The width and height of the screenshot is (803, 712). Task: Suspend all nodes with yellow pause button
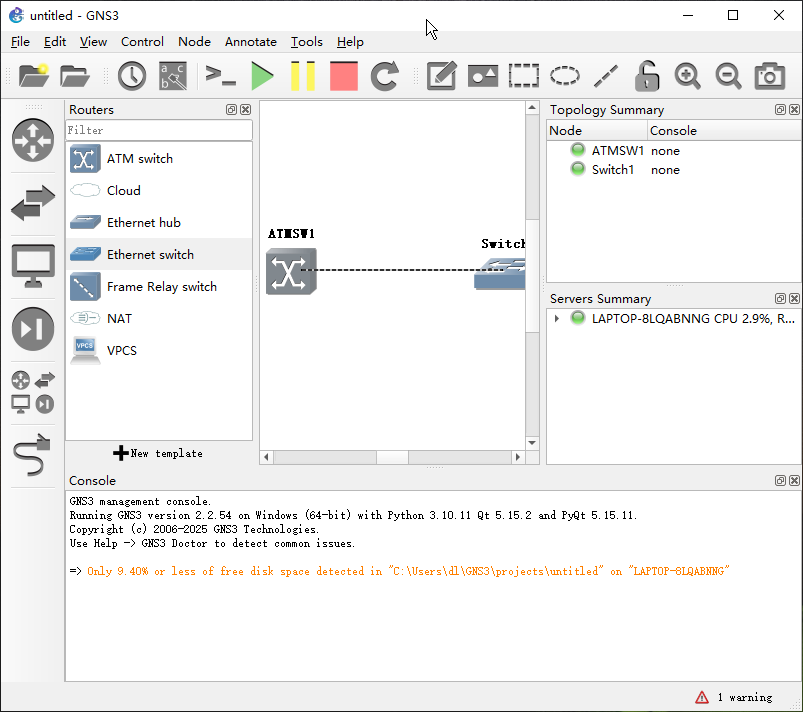tap(303, 76)
